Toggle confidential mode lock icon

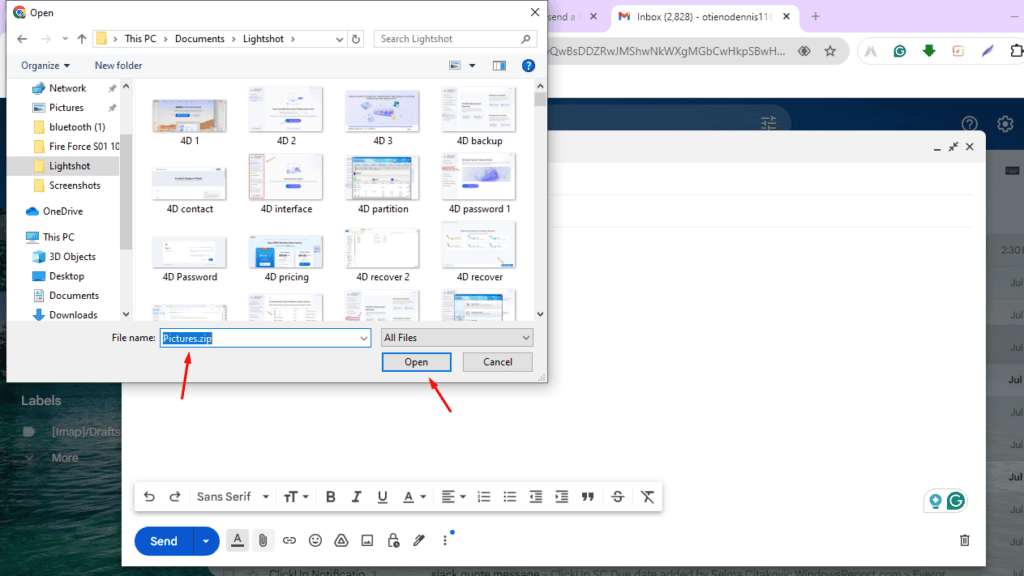[x=393, y=541]
